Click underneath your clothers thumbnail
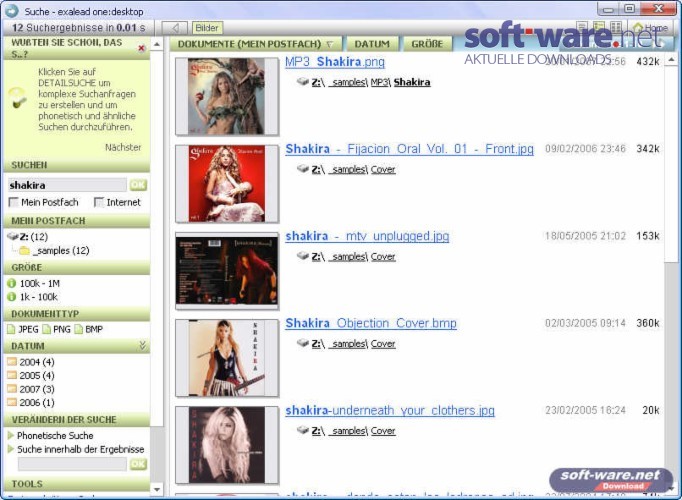The width and height of the screenshot is (682, 500). [227, 445]
